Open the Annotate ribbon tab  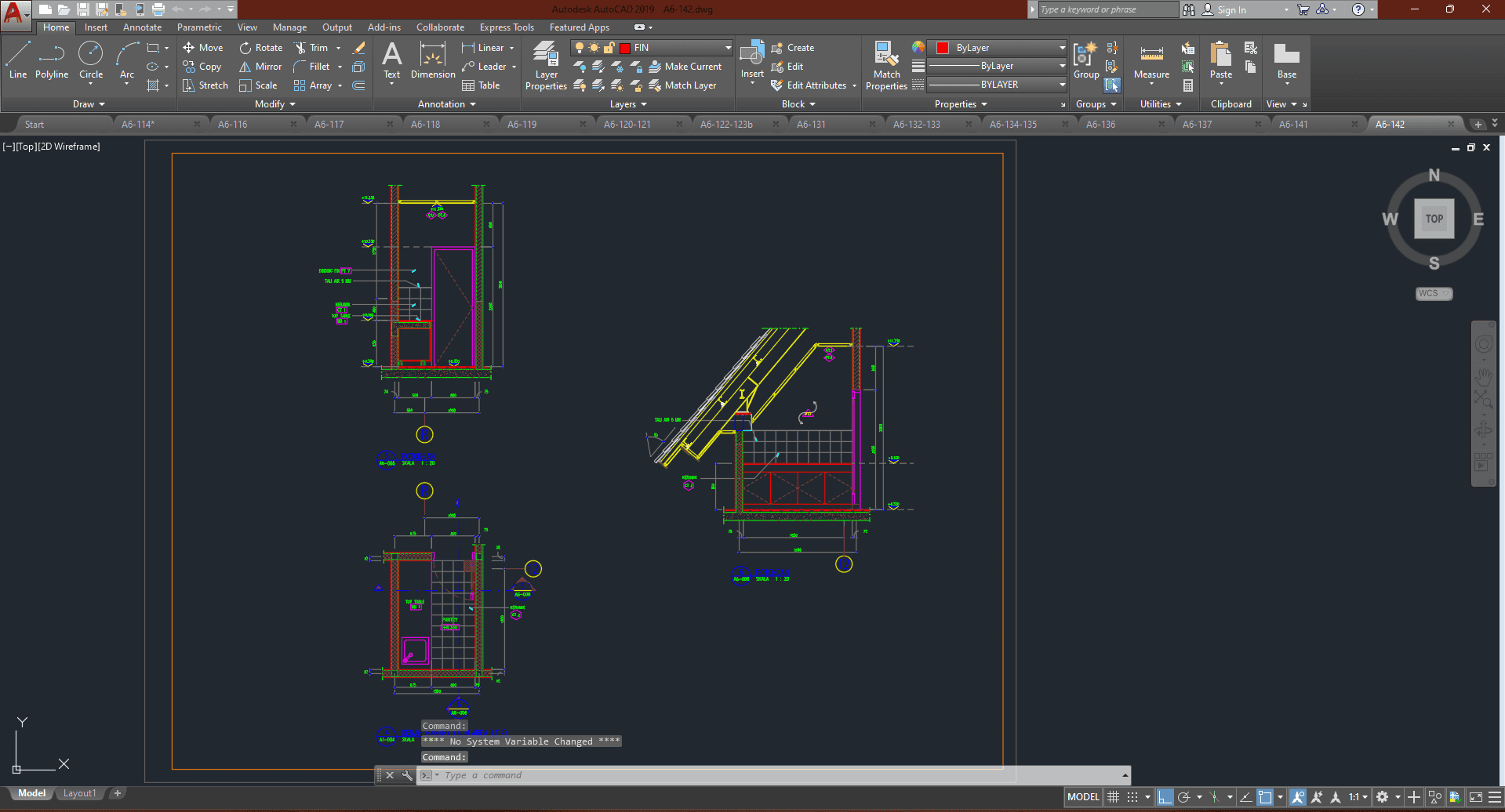click(x=142, y=27)
